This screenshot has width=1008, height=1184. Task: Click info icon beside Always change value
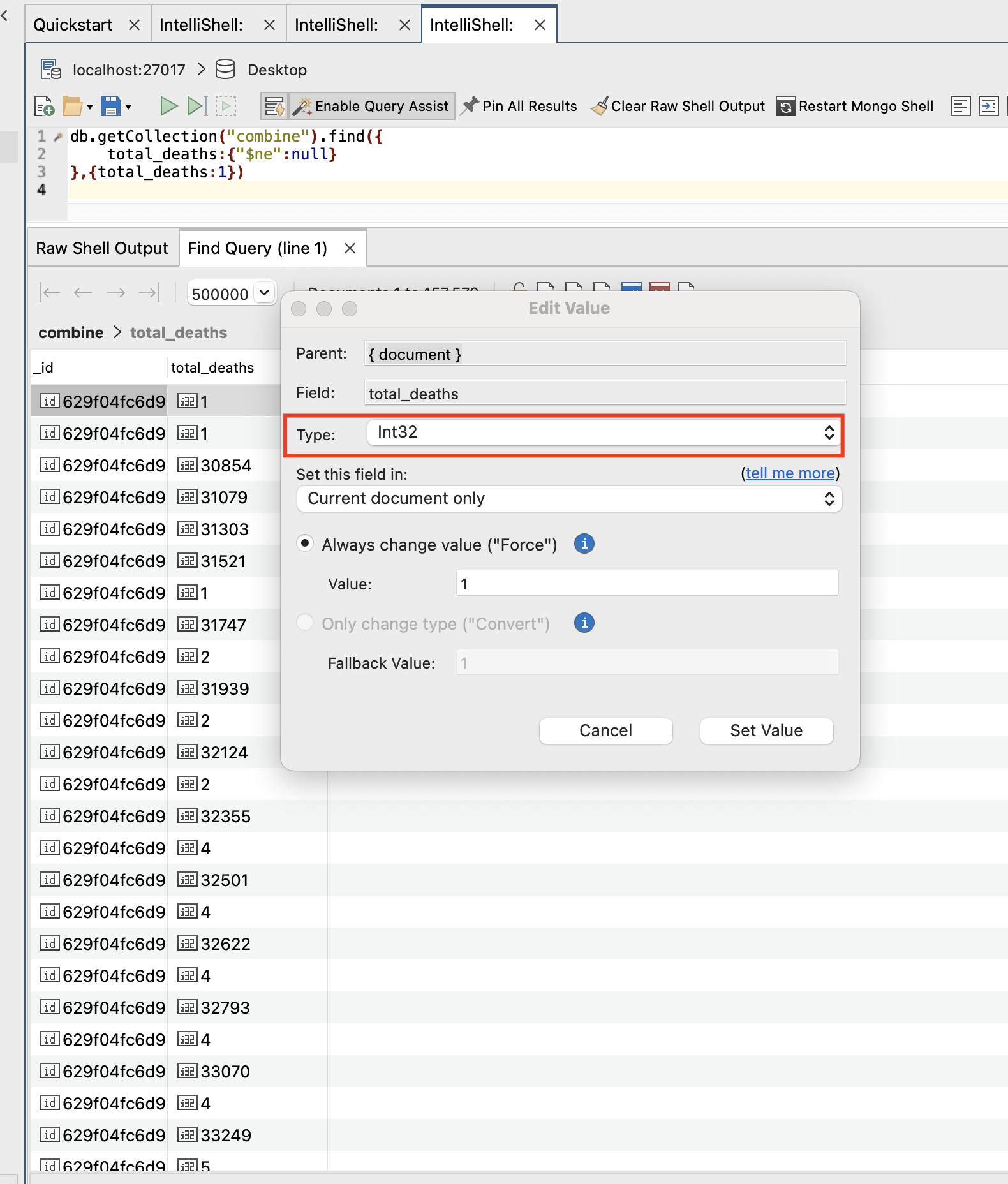[584, 544]
